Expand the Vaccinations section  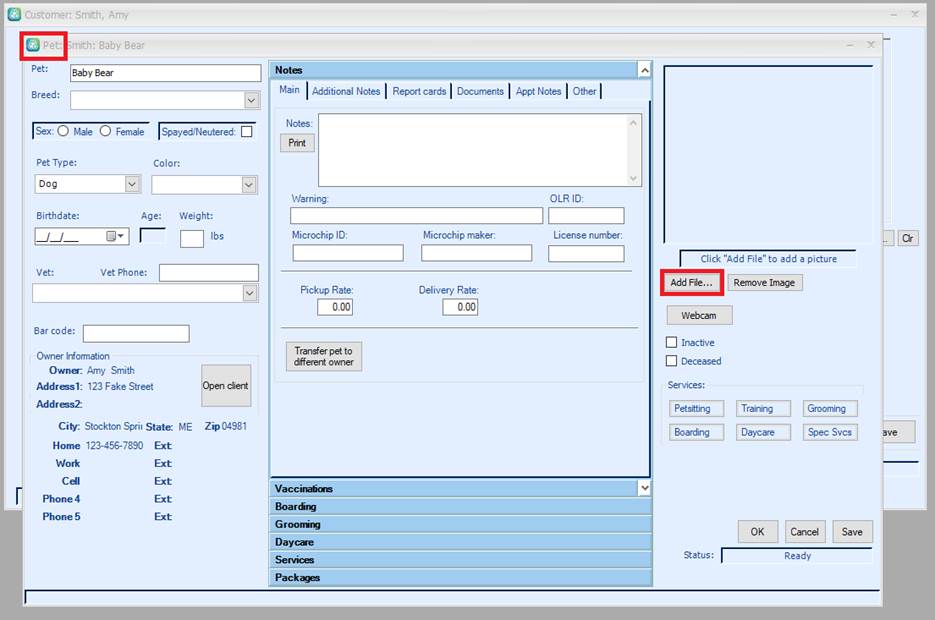644,488
